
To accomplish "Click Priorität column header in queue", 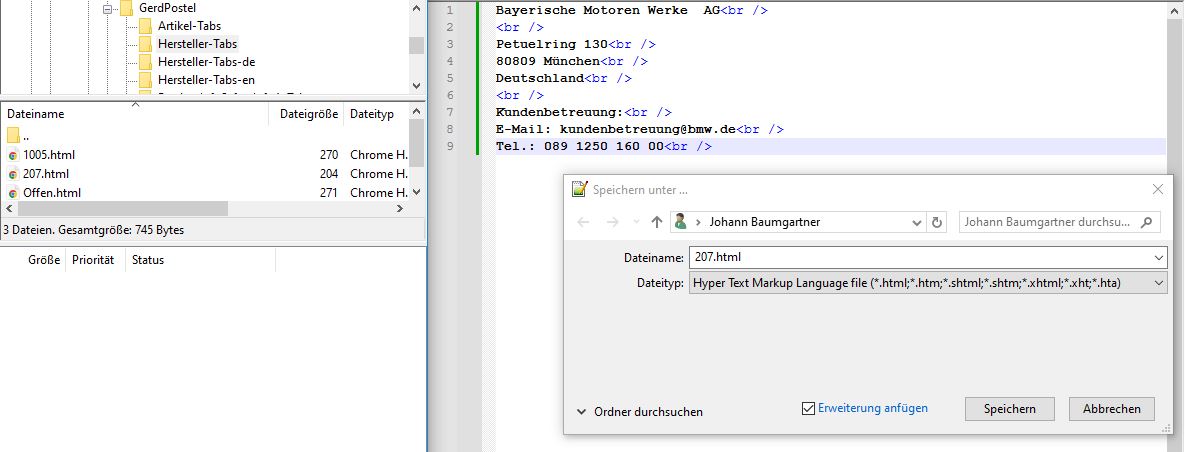I will point(93,260).
